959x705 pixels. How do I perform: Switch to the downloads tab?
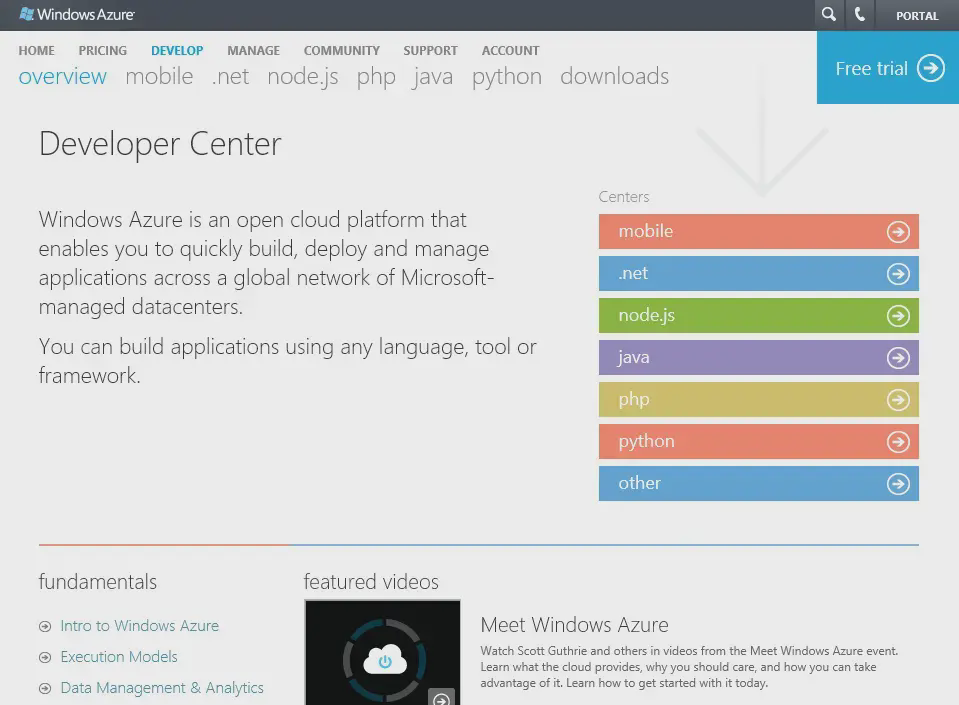614,77
